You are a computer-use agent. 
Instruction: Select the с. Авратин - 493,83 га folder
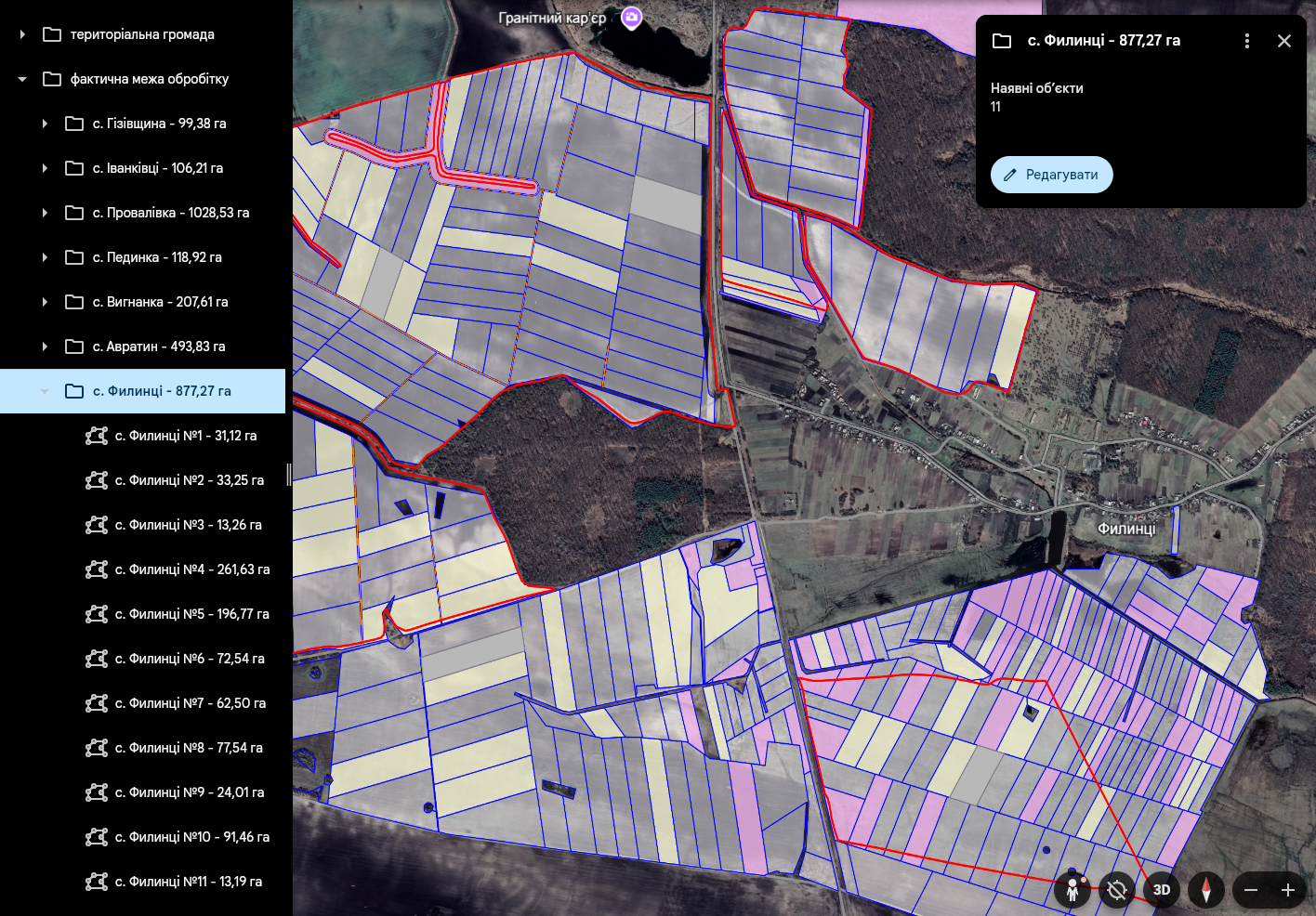click(158, 347)
